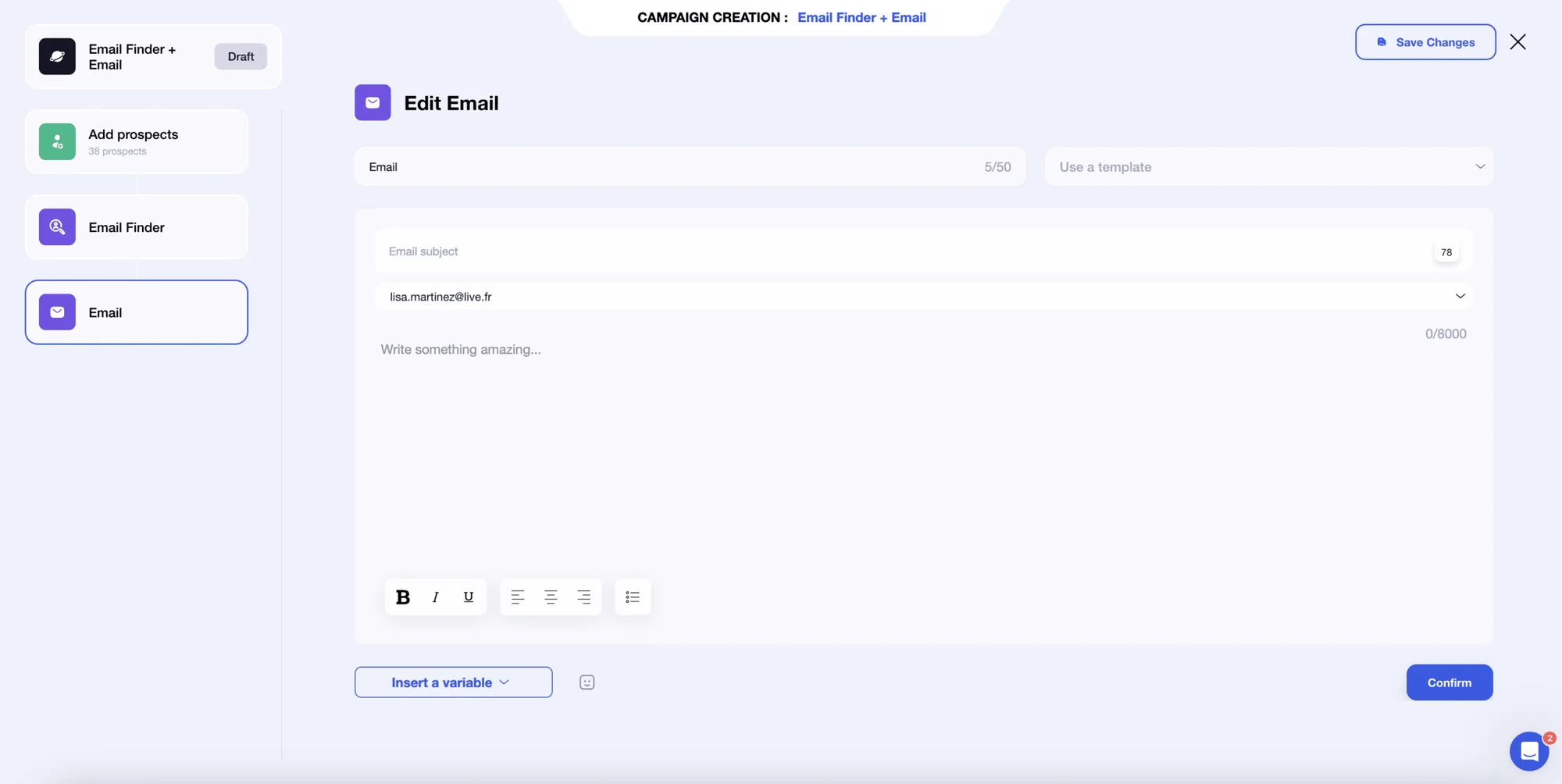Click the Email step envelope icon in sidebar
The height and width of the screenshot is (784, 1562).
[57, 312]
